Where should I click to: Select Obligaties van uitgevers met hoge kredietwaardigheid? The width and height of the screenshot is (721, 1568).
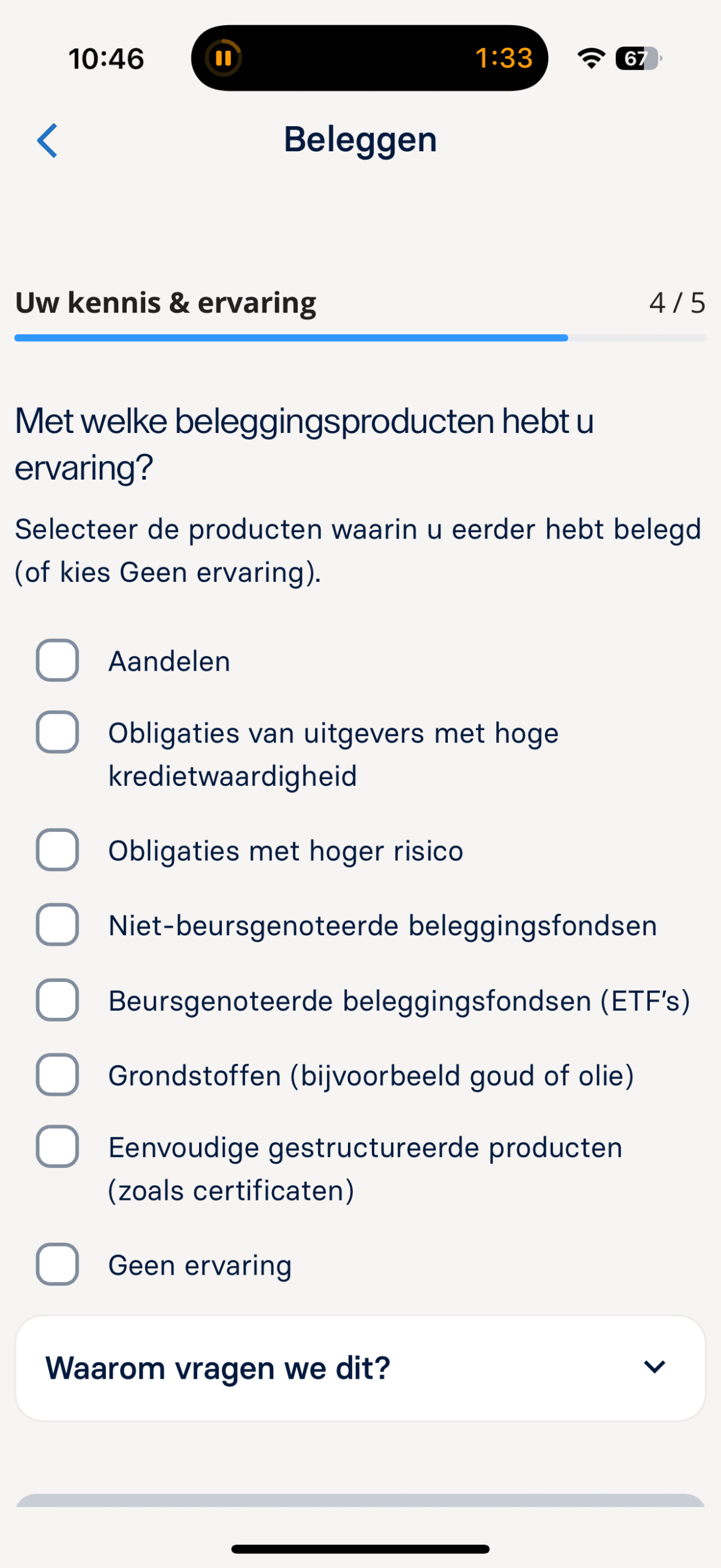point(58,732)
